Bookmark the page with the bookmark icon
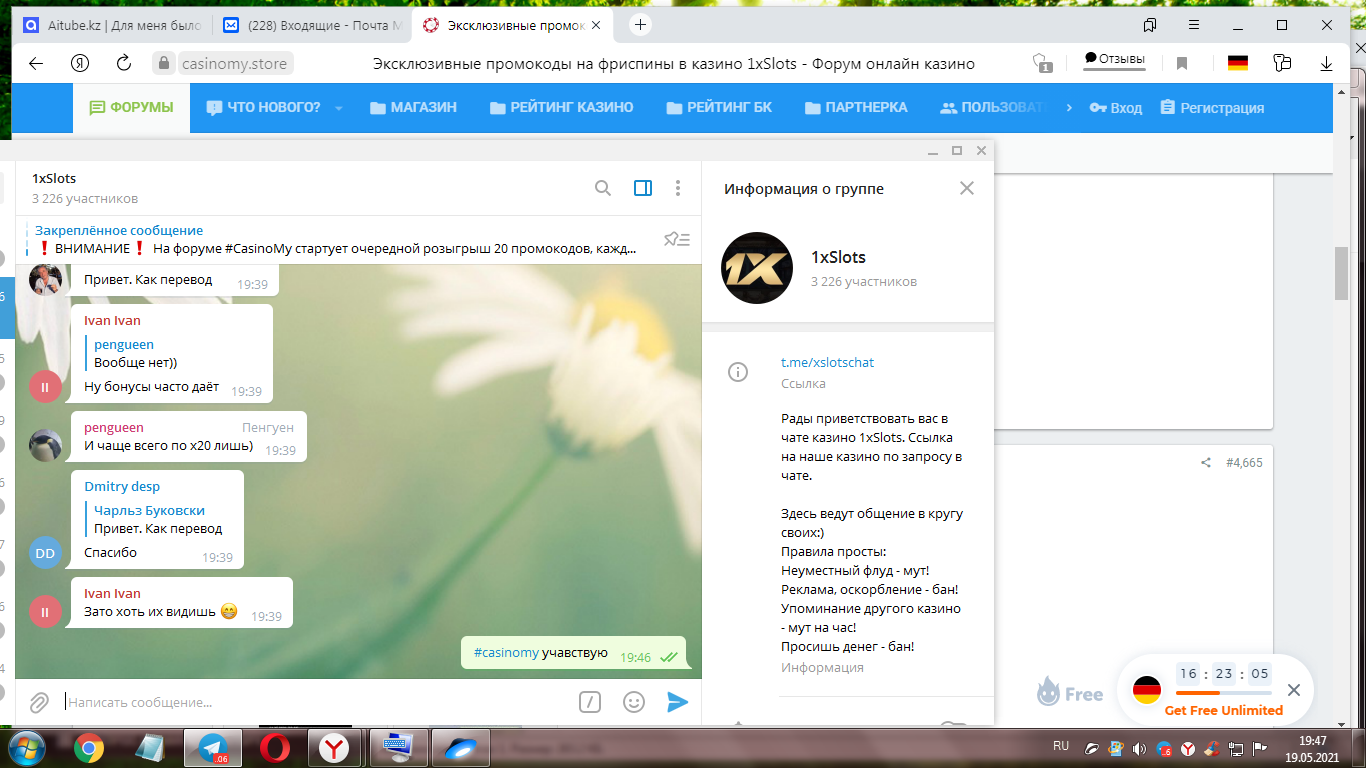This screenshot has height=768, width=1366. 1182,63
